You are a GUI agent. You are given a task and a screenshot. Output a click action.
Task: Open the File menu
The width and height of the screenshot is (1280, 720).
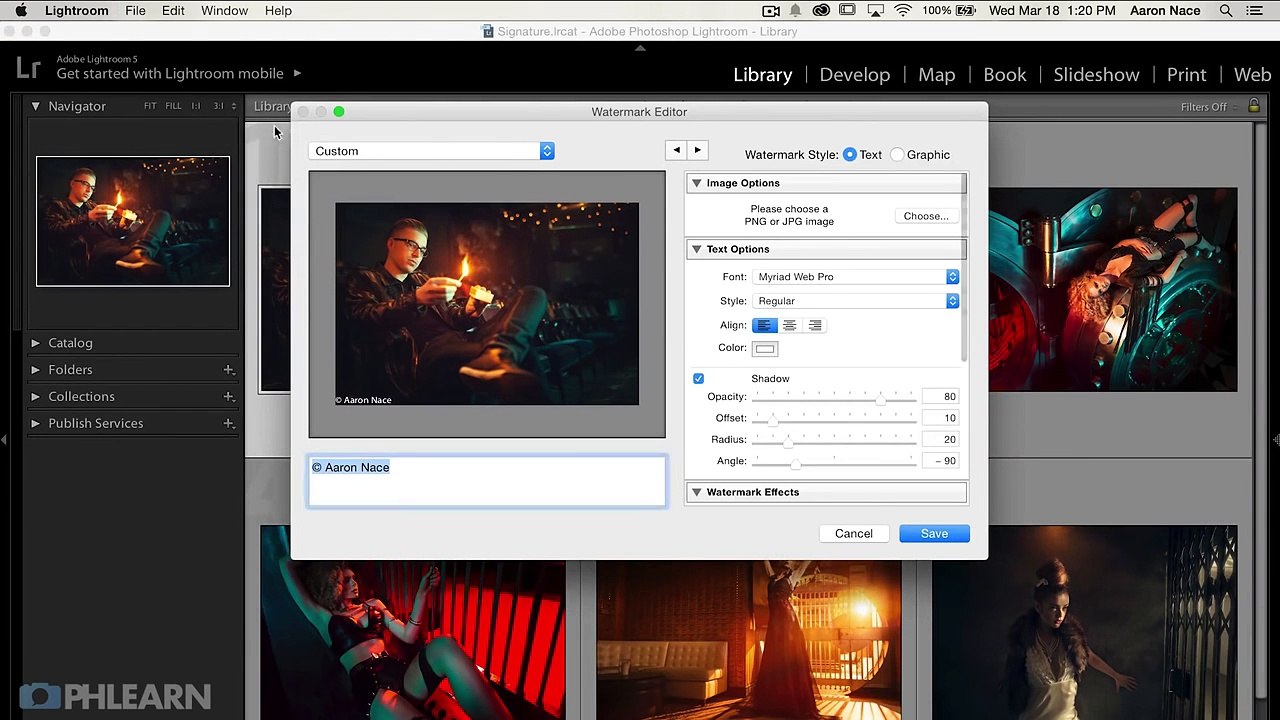(135, 11)
